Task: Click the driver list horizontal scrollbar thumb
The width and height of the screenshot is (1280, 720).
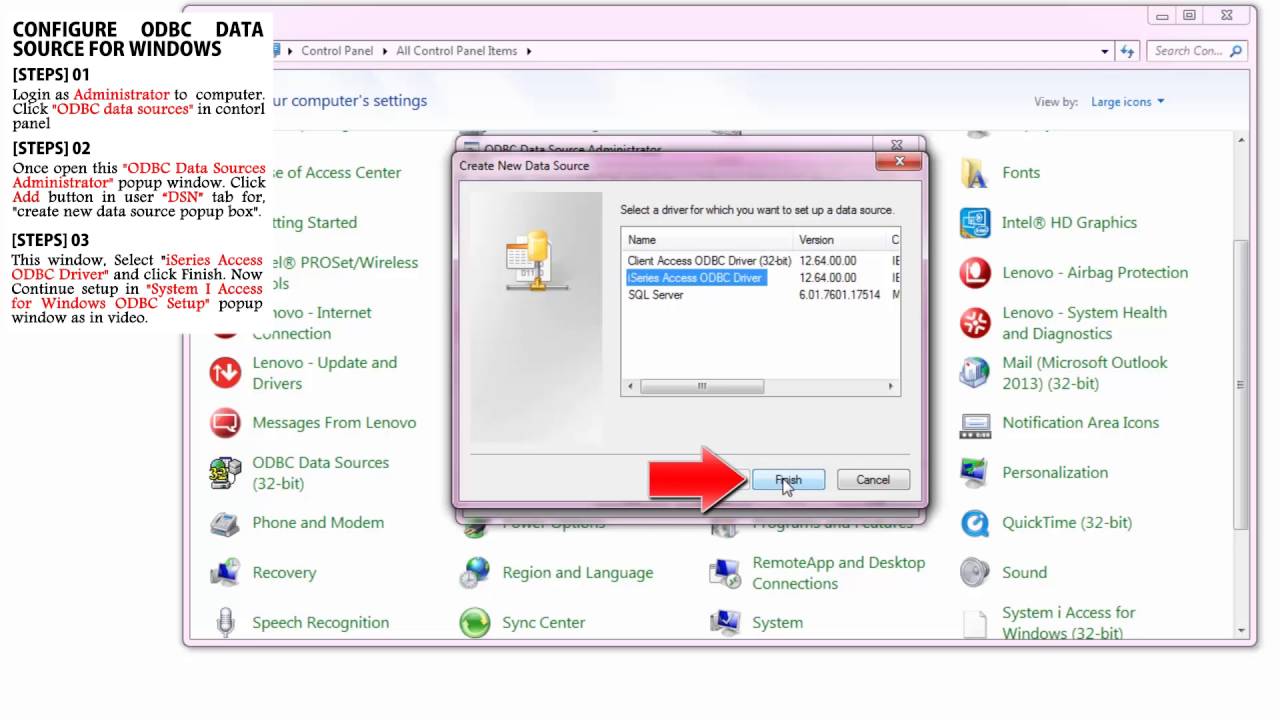Action: [x=702, y=386]
